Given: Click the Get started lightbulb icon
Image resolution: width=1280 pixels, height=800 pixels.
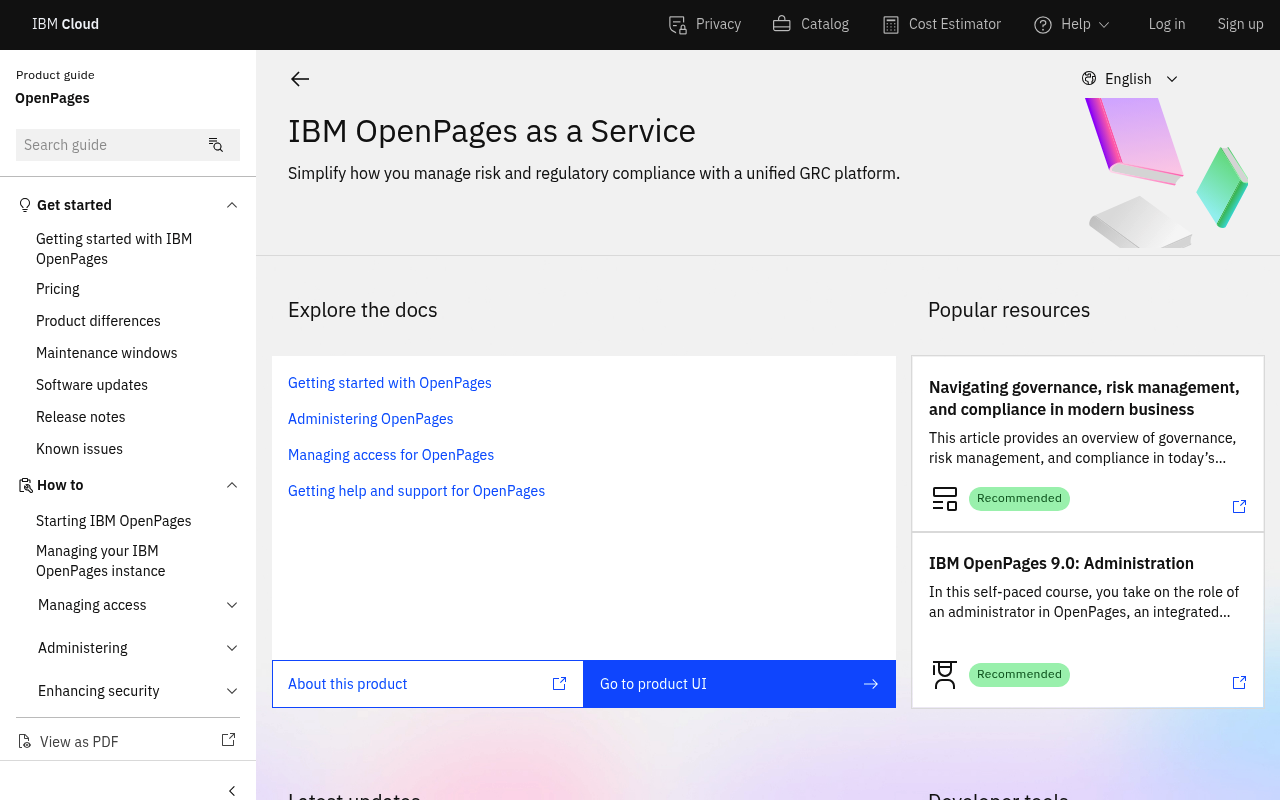Looking at the screenshot, I should [25, 205].
